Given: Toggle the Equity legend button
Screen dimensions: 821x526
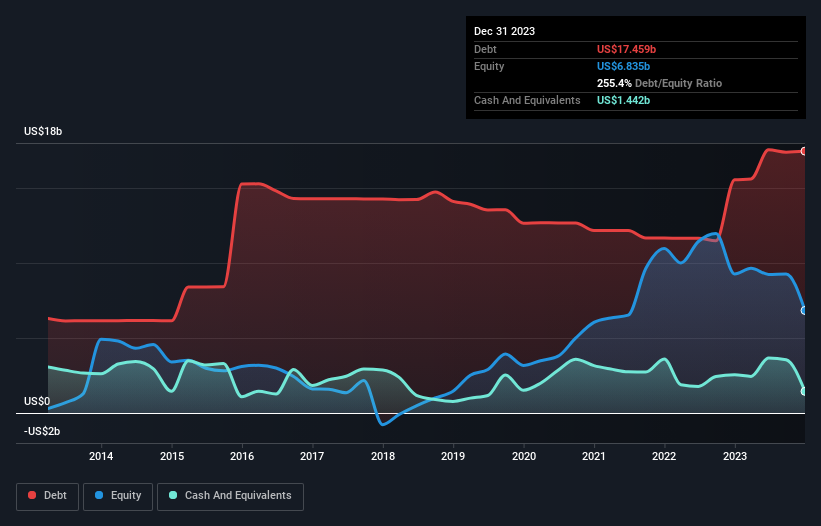Looking at the screenshot, I should coord(119,496).
